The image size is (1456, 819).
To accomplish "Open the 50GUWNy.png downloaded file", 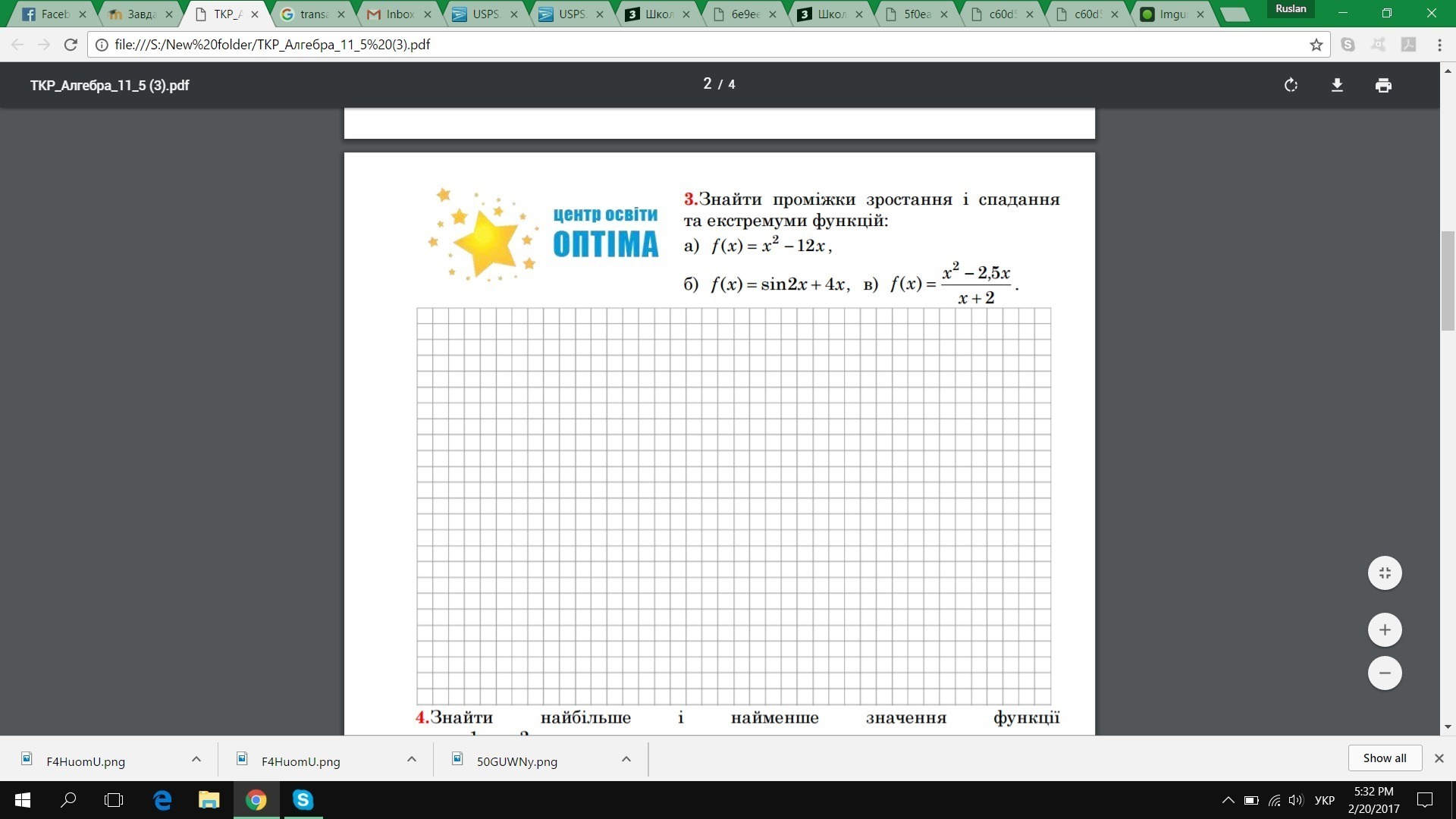I will [516, 761].
